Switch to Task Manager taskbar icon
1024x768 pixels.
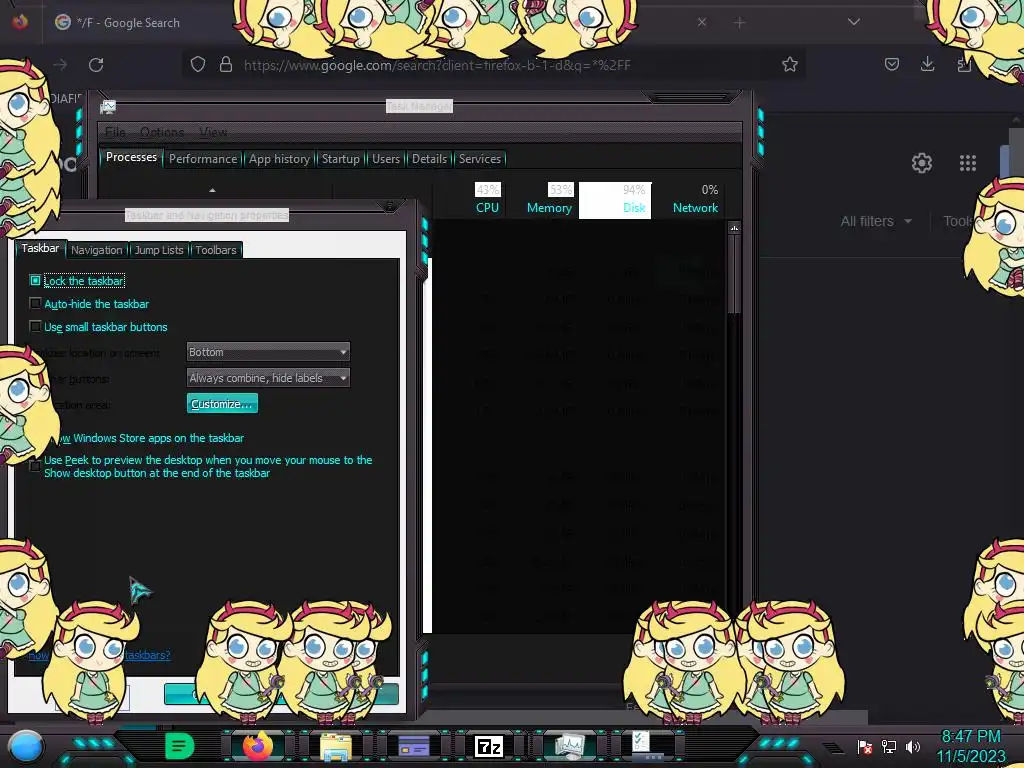569,746
